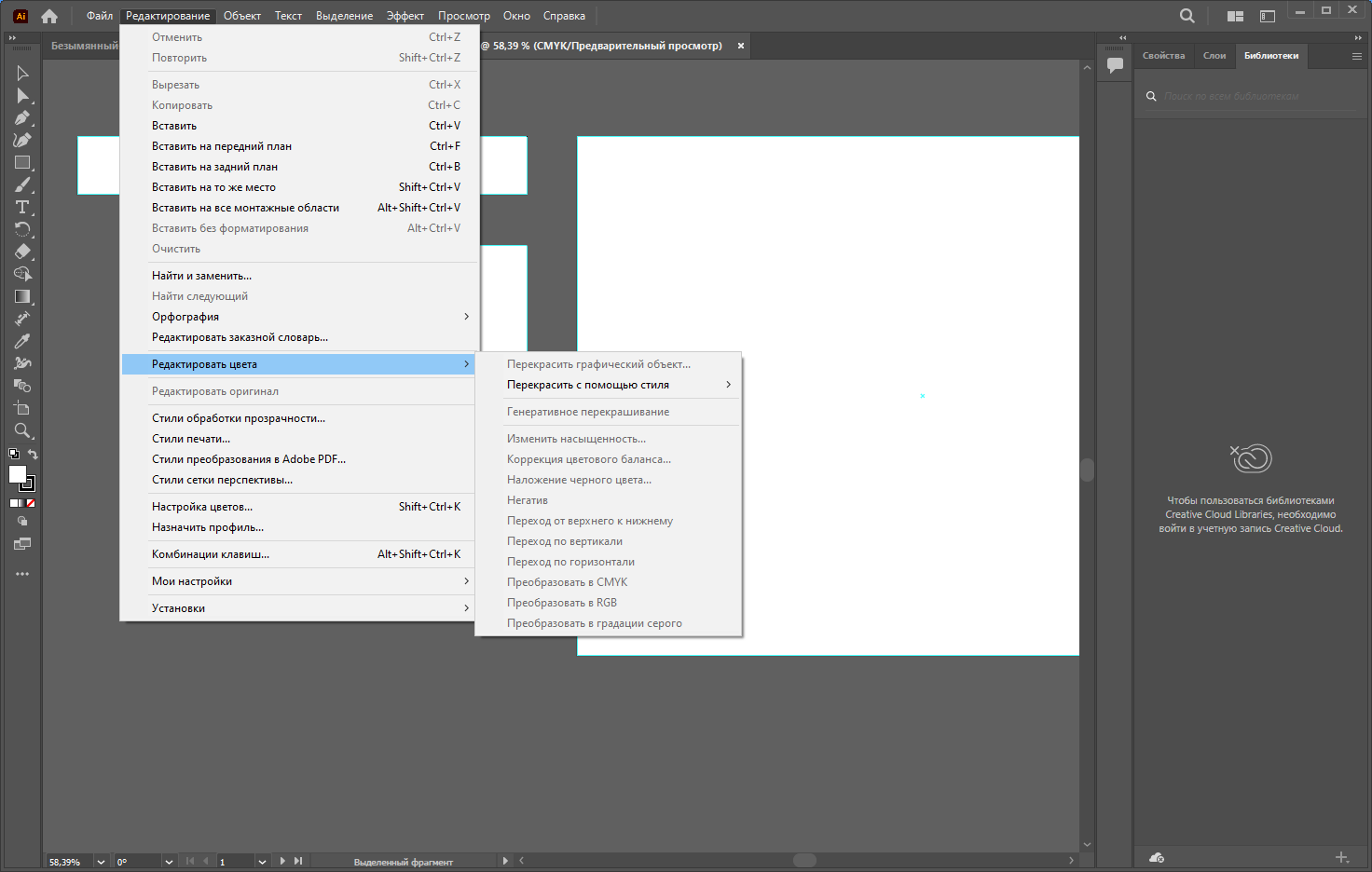Select the Type tool
The height and width of the screenshot is (872, 1372).
(22, 207)
